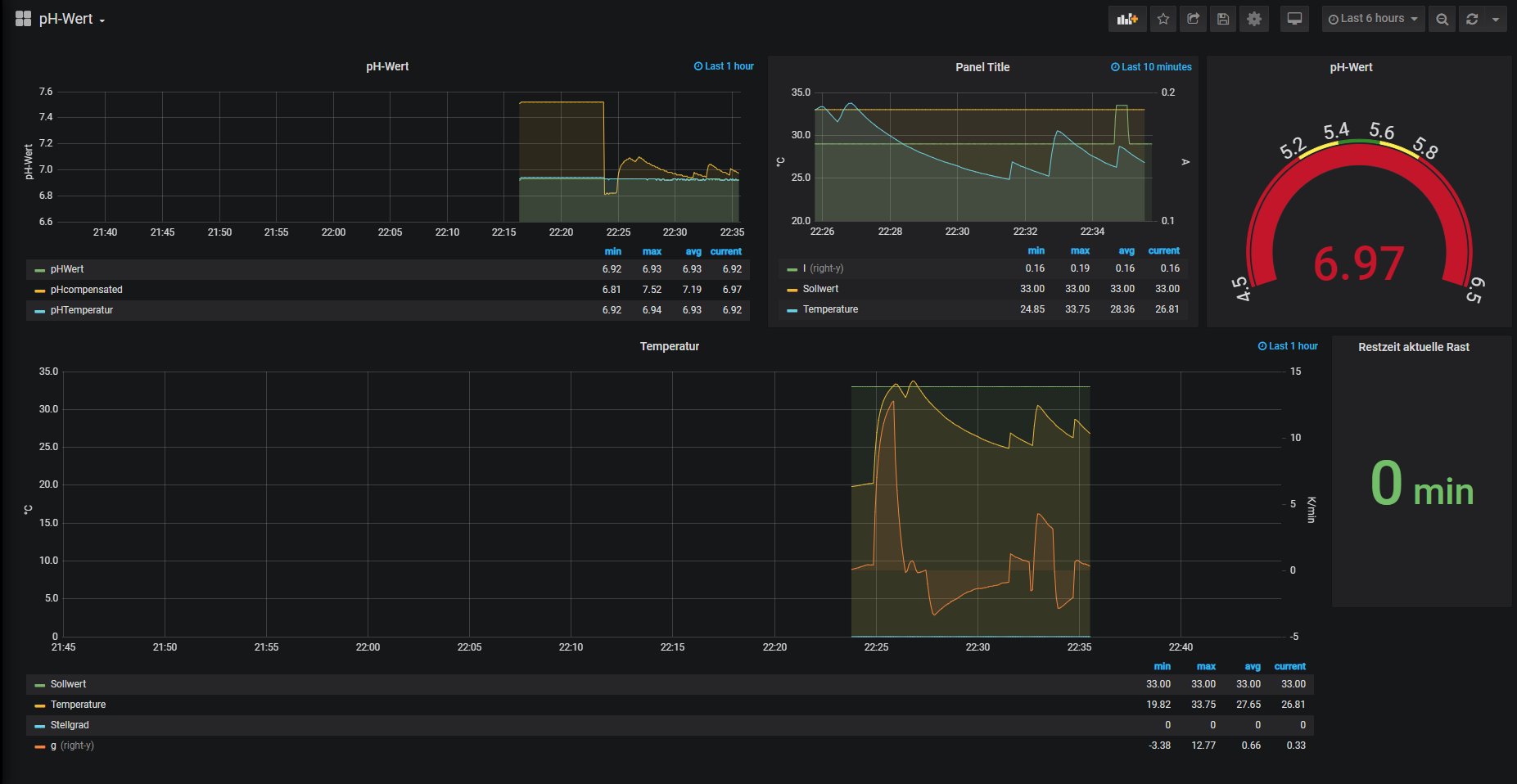Open the 'Panel Title' panel menu
1517x784 pixels.
pyautogui.click(x=982, y=67)
